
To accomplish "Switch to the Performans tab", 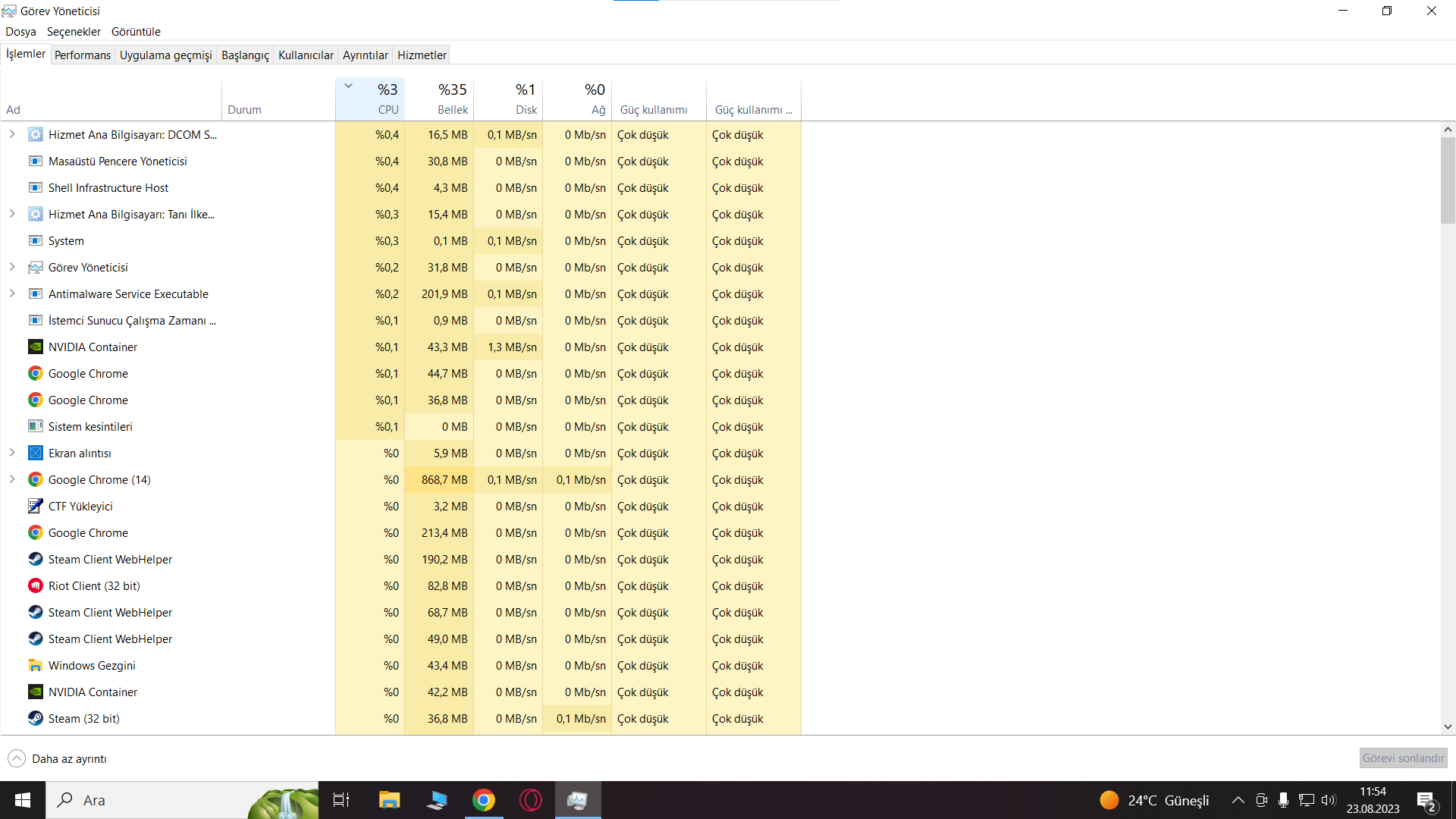I will 83,55.
